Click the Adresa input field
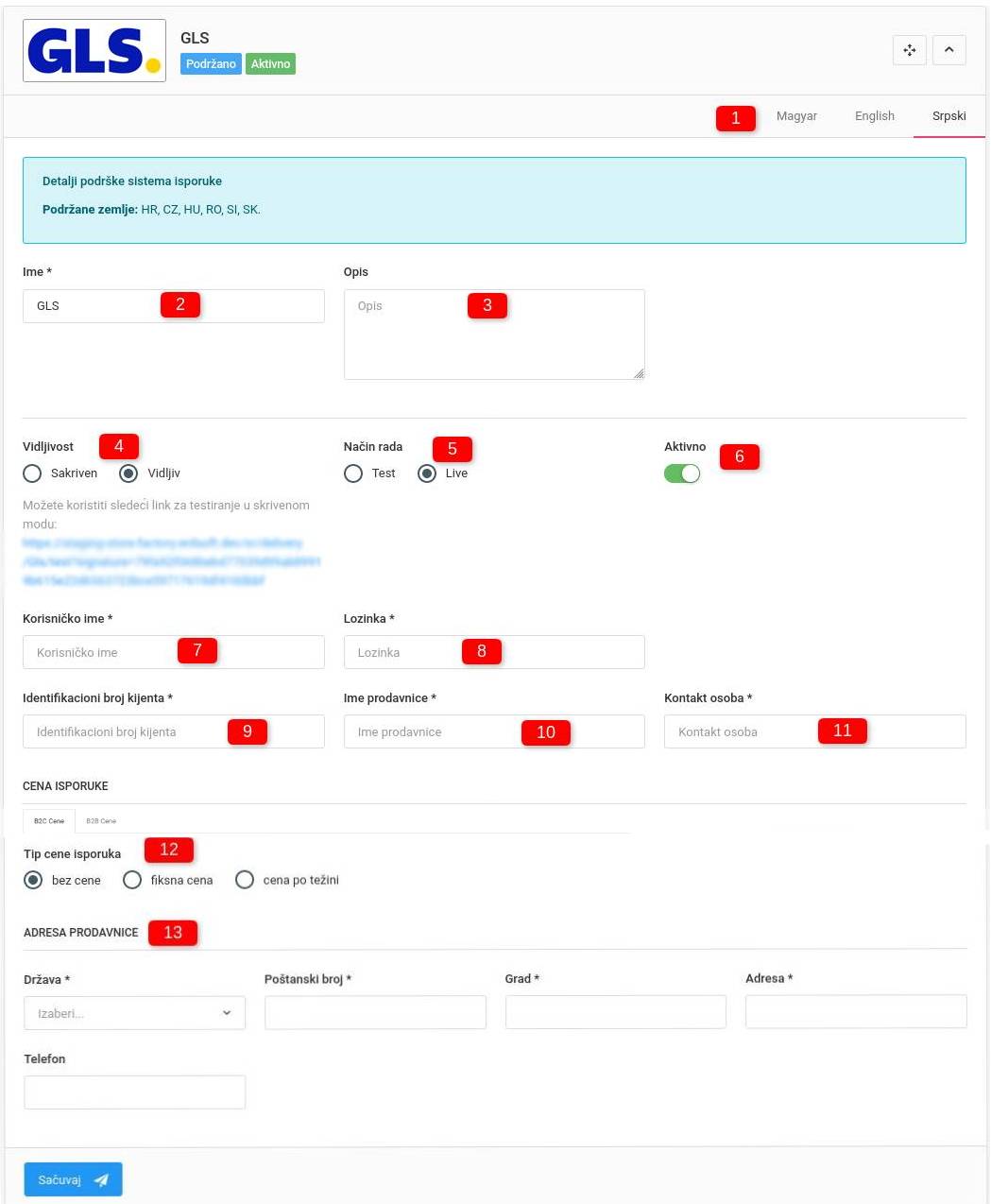Viewport: 991px width, 1204px height. click(856, 1011)
